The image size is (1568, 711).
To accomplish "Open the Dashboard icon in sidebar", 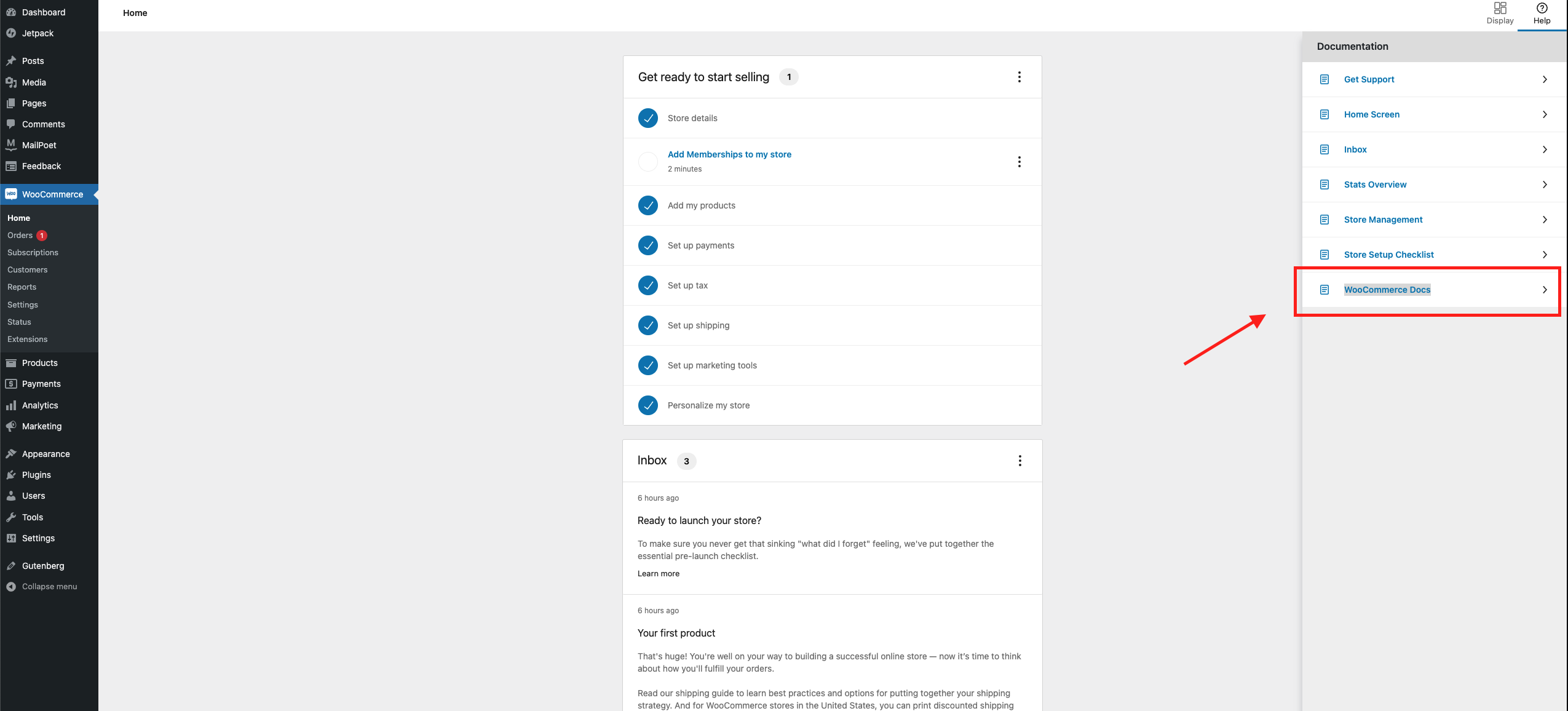I will point(11,12).
